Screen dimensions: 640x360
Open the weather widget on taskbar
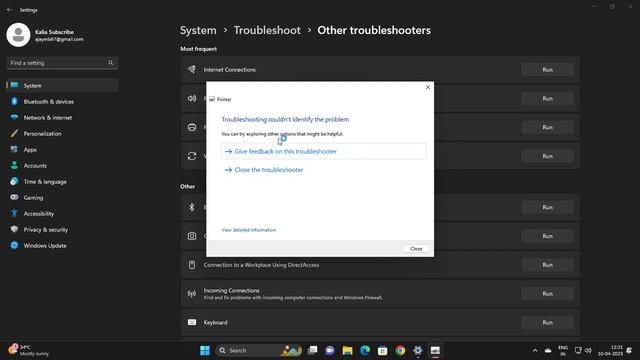click(x=29, y=350)
